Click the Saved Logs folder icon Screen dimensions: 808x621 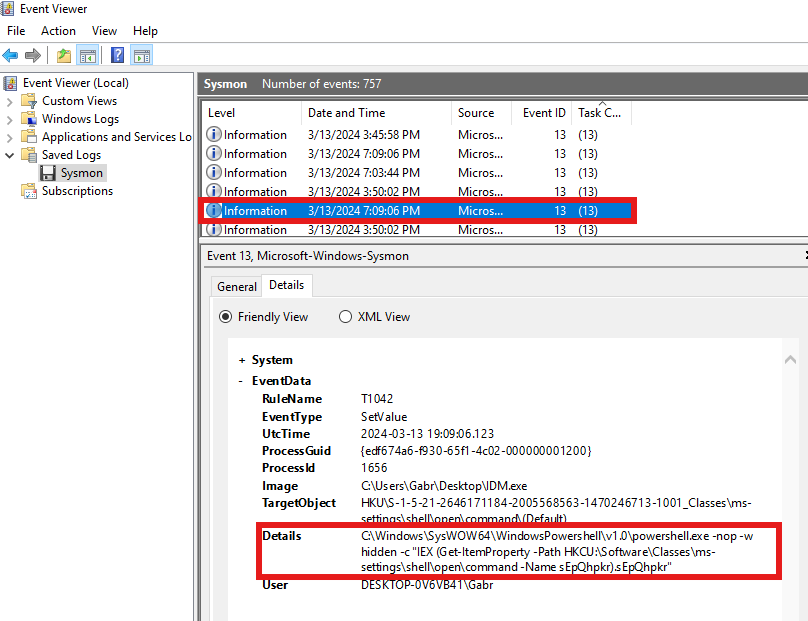[x=29, y=155]
